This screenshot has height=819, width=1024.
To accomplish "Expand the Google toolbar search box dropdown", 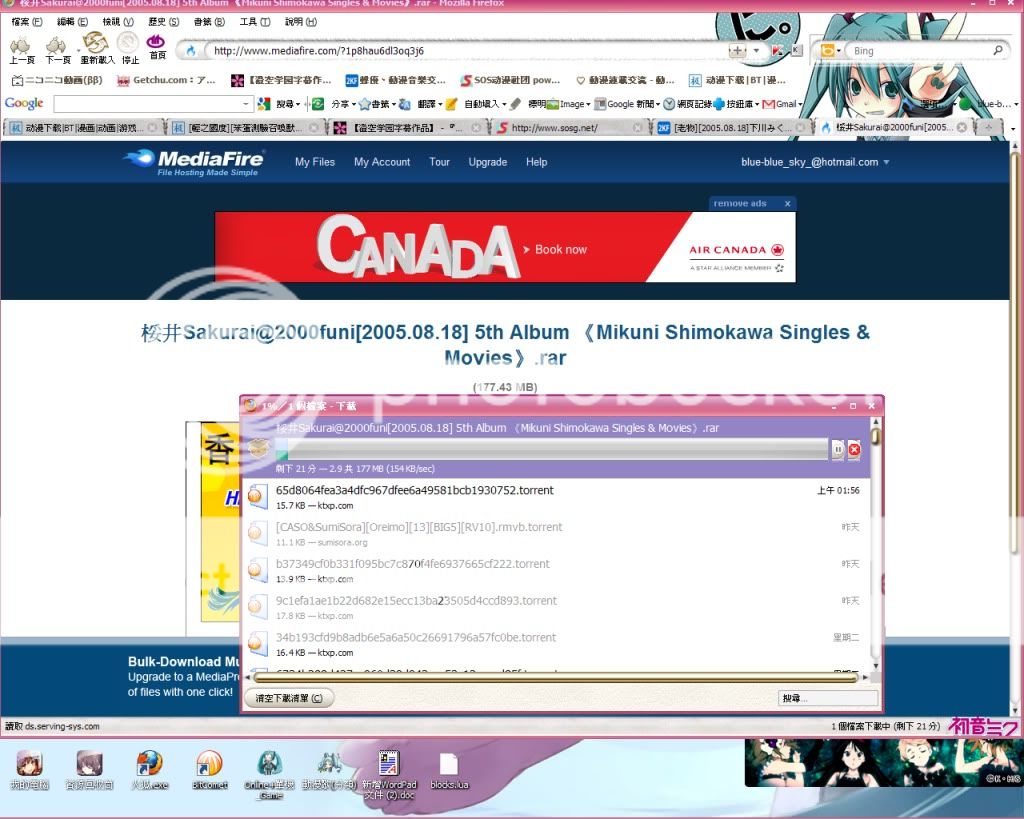I will [x=247, y=104].
